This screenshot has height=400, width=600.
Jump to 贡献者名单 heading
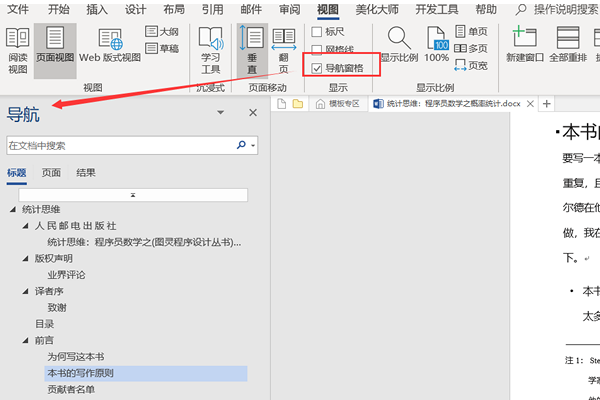[x=71, y=389]
